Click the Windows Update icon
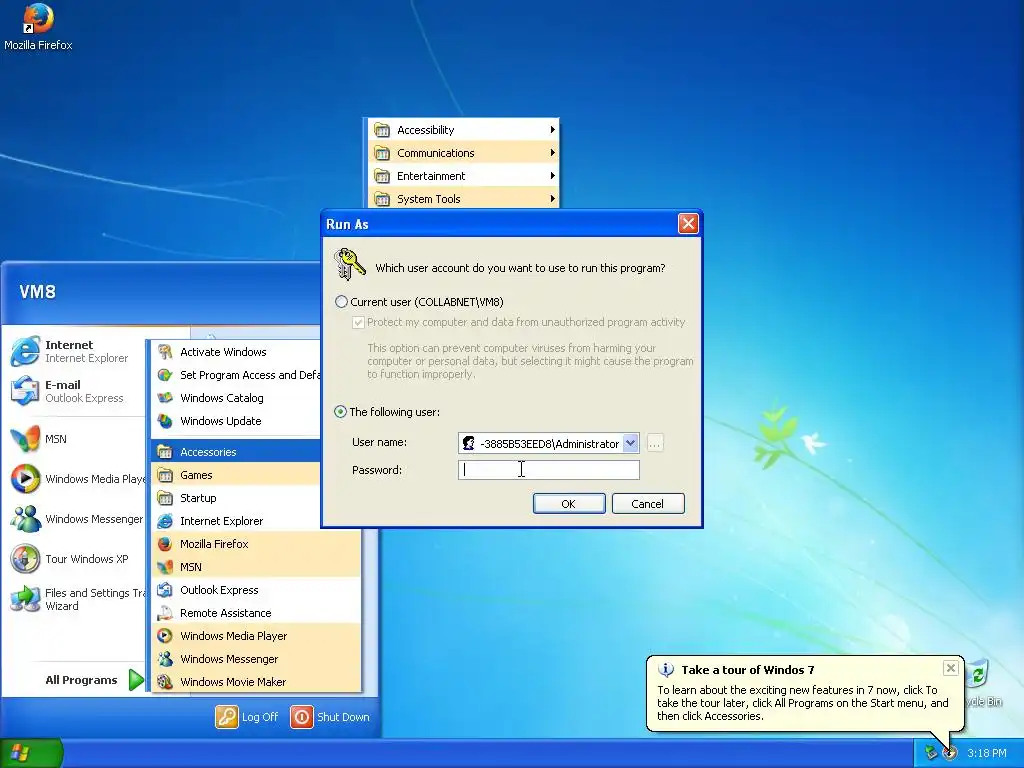 tap(165, 421)
